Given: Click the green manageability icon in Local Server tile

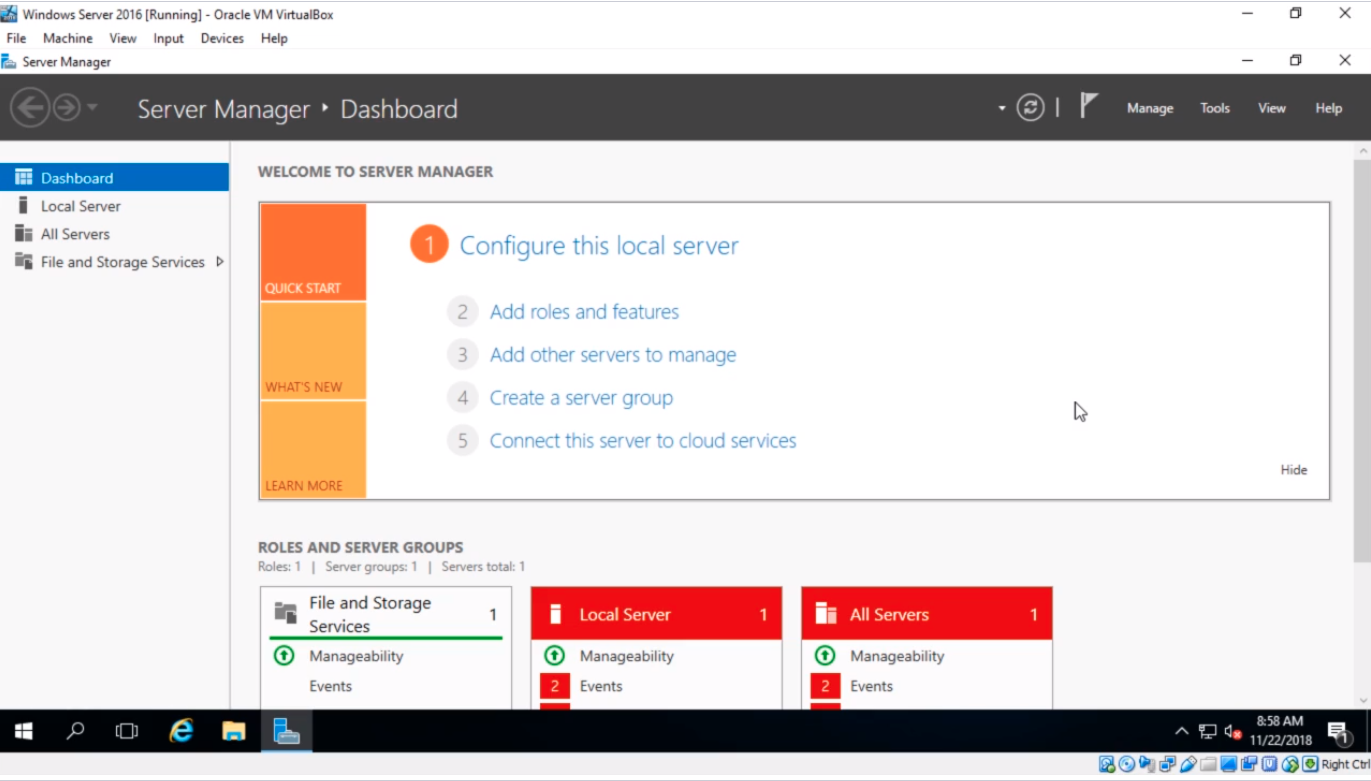Looking at the screenshot, I should (554, 656).
